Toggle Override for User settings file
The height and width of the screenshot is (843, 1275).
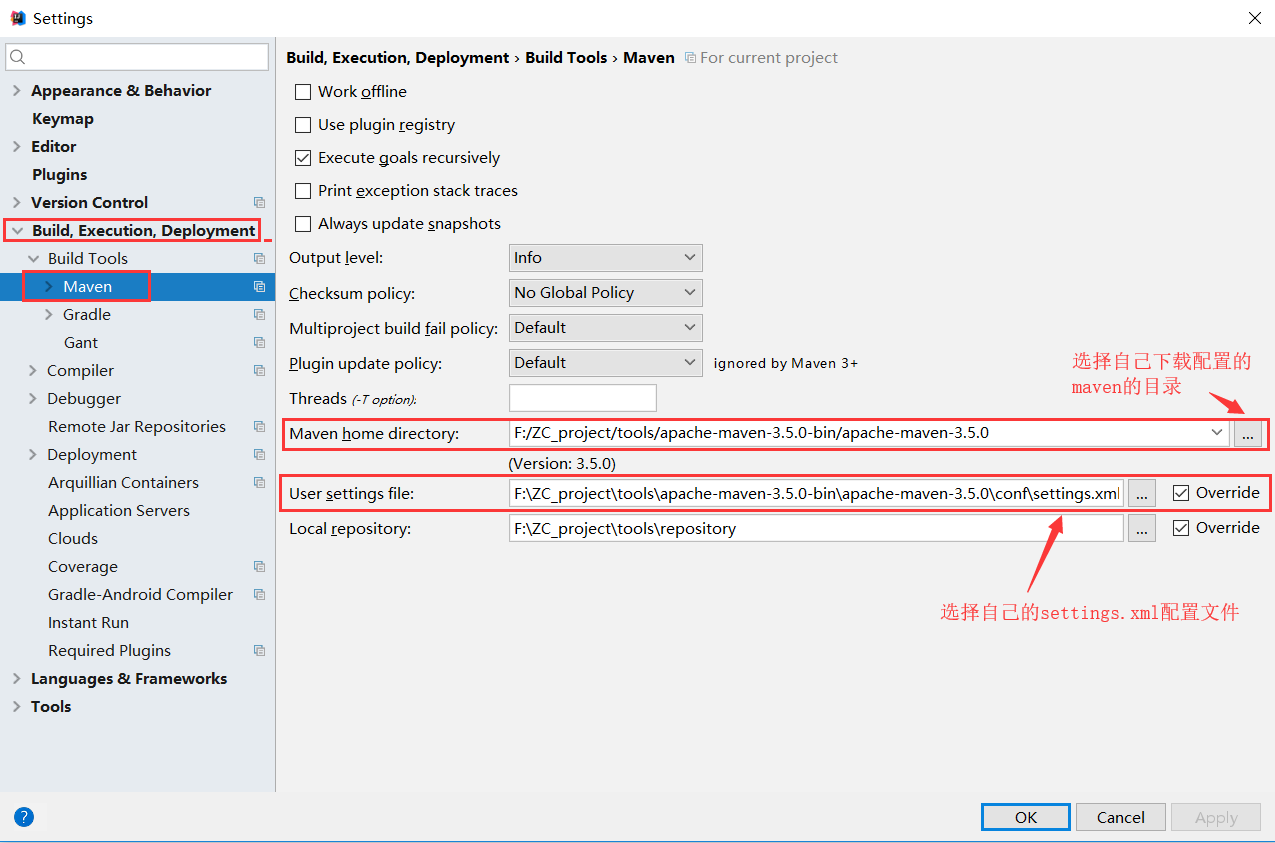[x=1181, y=492]
